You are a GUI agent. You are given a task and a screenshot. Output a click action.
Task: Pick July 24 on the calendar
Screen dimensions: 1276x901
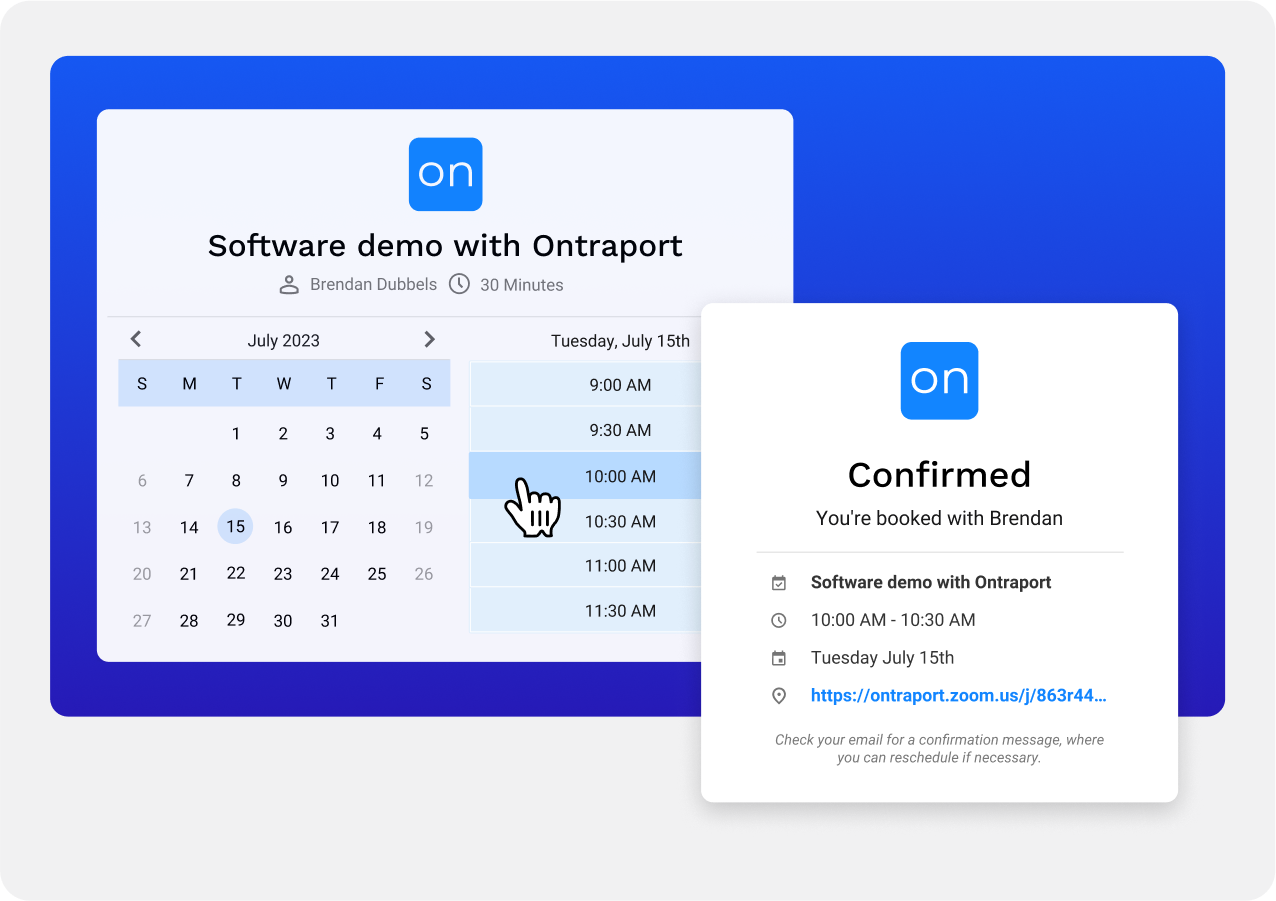(330, 574)
